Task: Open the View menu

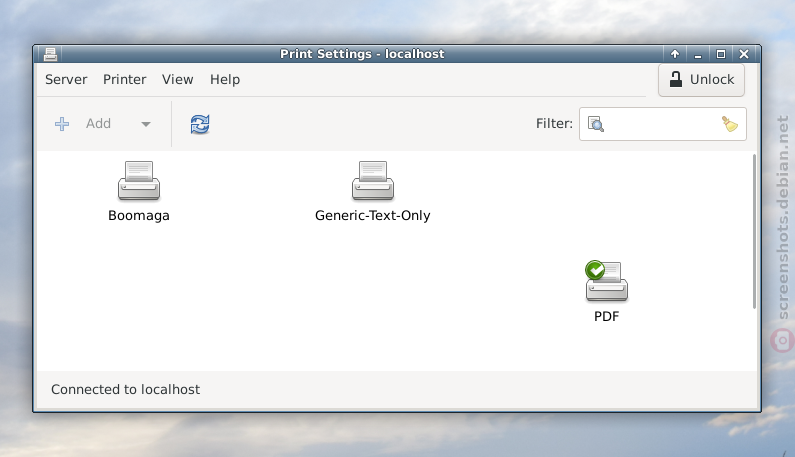Action: click(x=177, y=80)
